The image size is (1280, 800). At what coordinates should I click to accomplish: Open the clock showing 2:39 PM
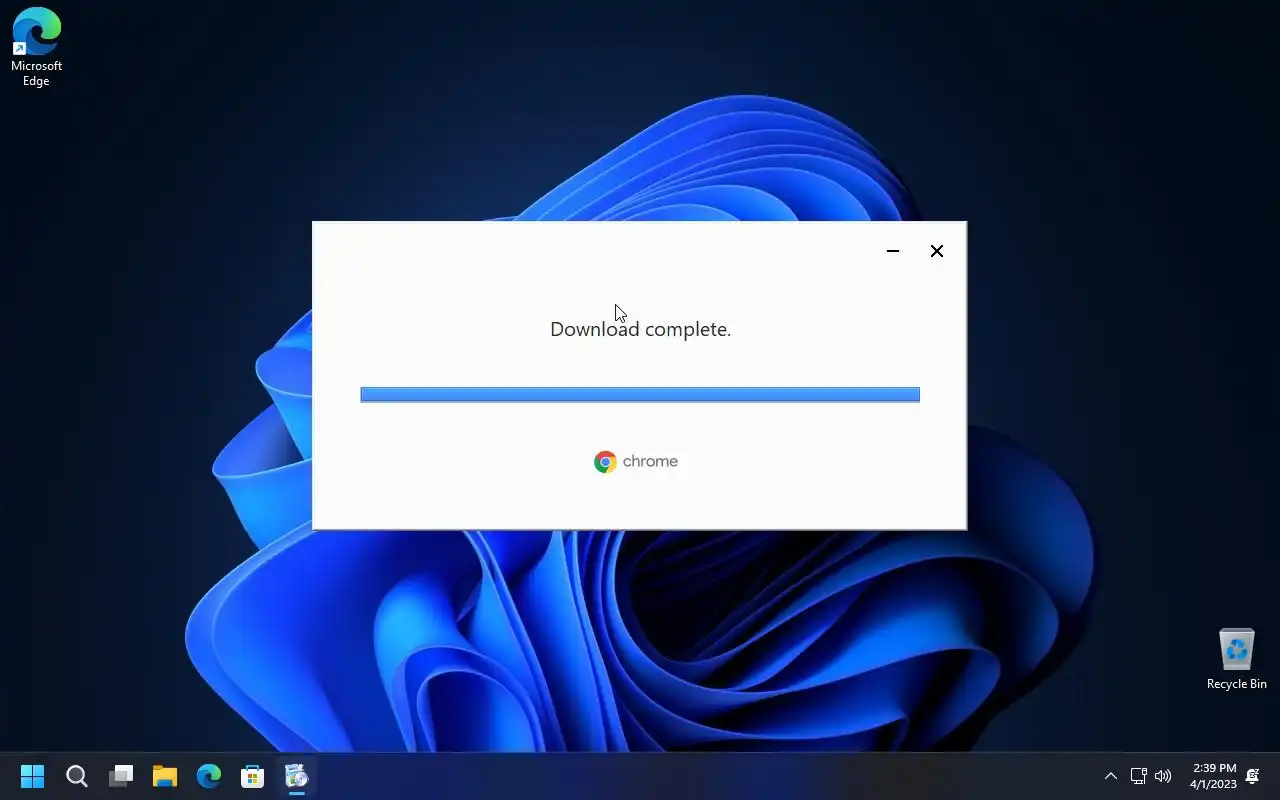click(1213, 776)
